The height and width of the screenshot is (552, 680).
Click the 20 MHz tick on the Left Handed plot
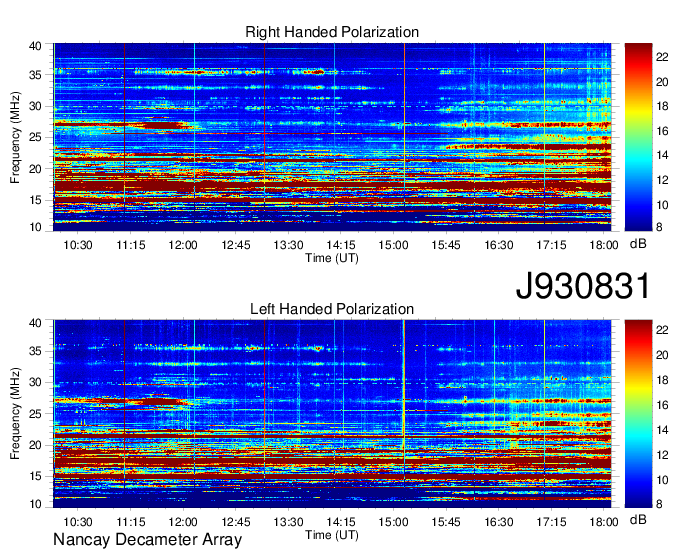tap(35, 445)
